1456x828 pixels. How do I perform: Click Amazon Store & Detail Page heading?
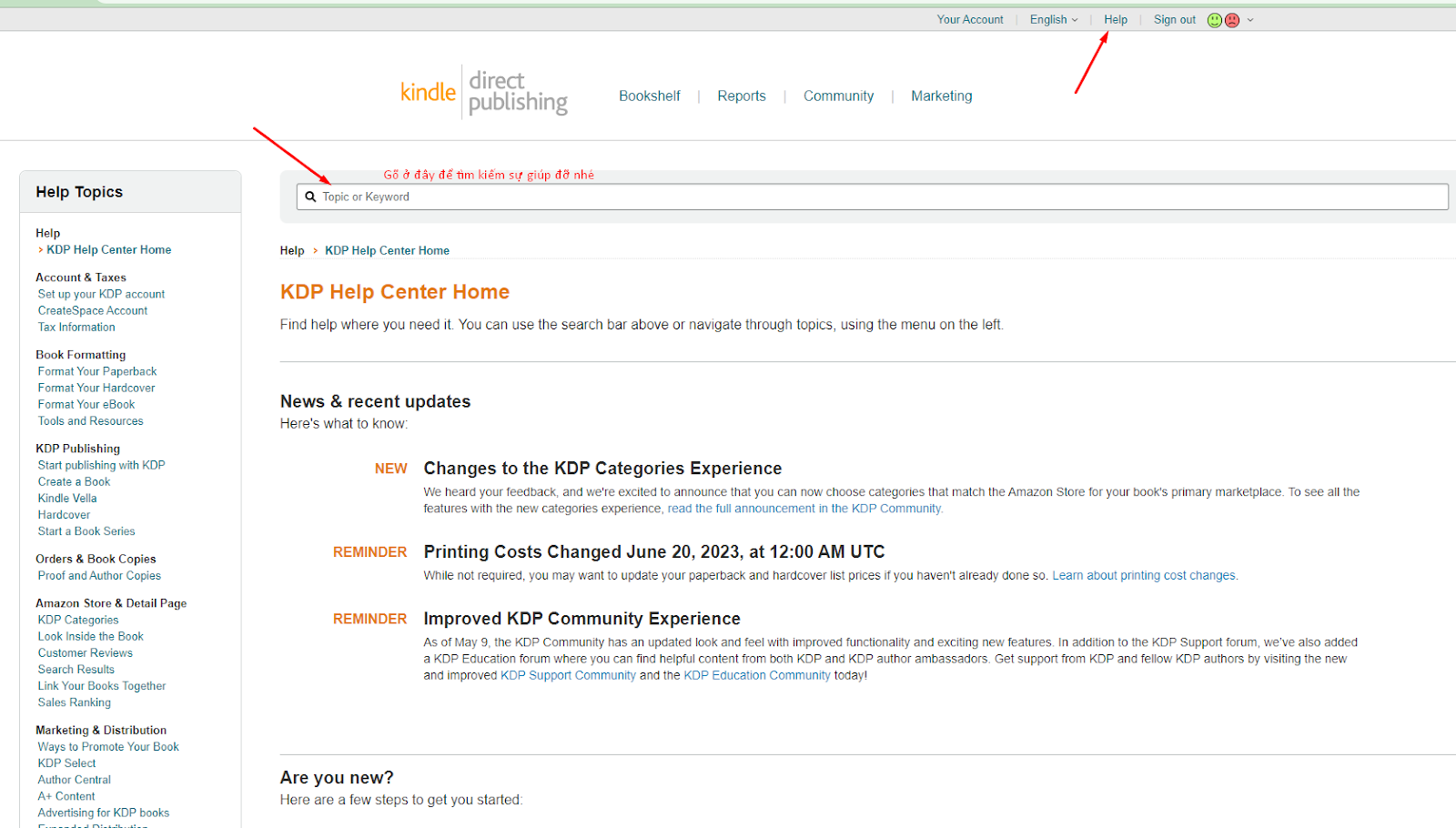[111, 603]
